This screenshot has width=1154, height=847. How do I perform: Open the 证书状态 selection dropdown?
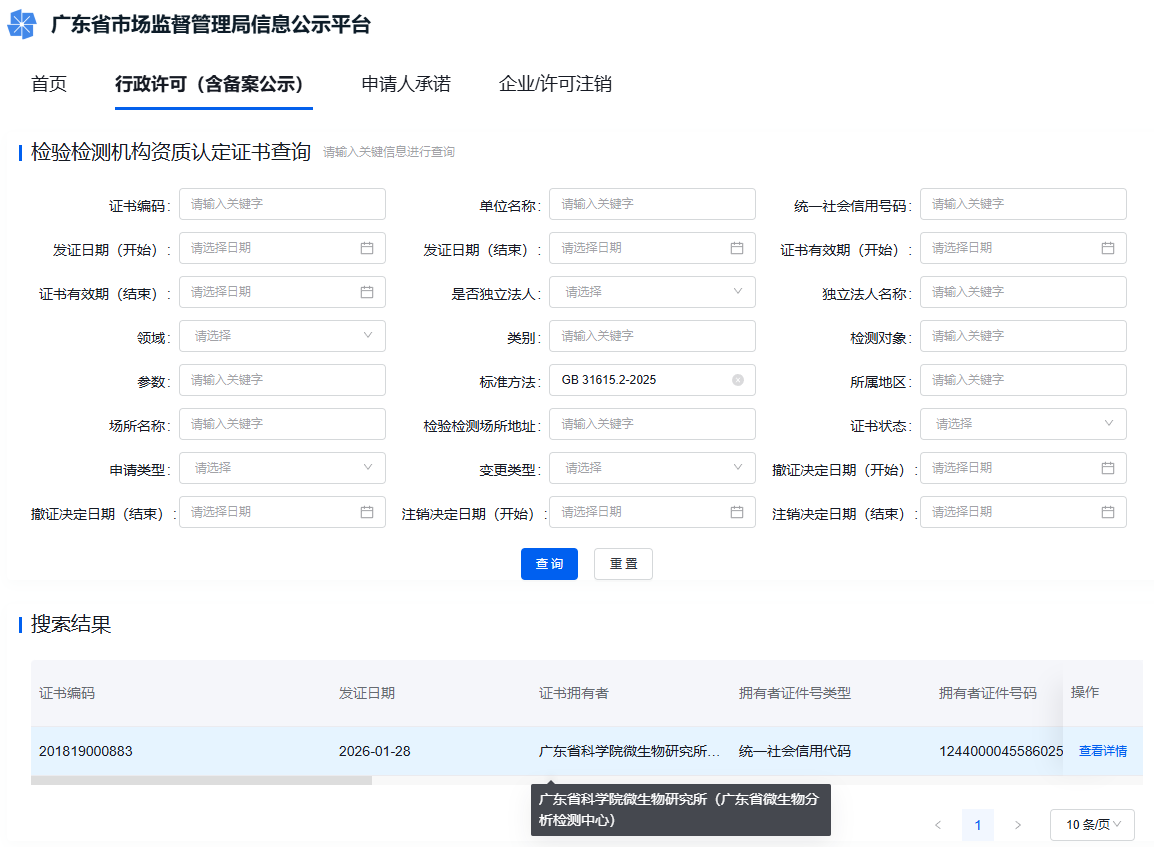[x=1022, y=423]
